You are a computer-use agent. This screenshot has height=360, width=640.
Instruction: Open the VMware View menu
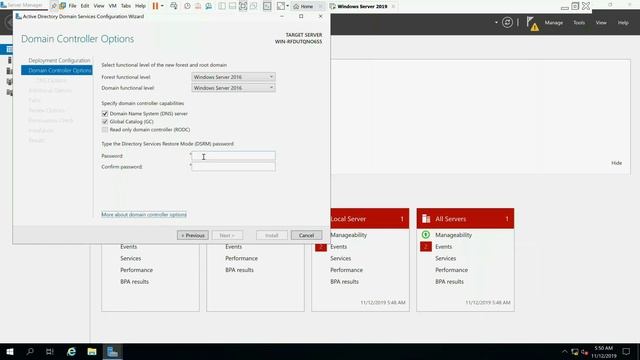click(x=99, y=6)
